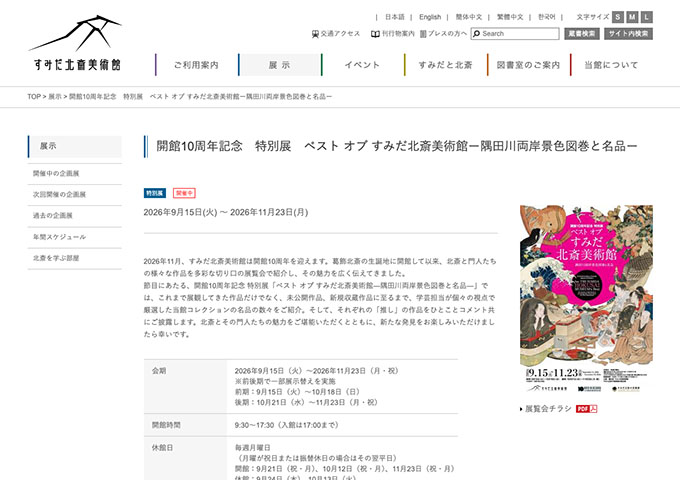Open the 交通アクセス train icon link
Image resolution: width=680 pixels, height=480 pixels.
(336, 34)
